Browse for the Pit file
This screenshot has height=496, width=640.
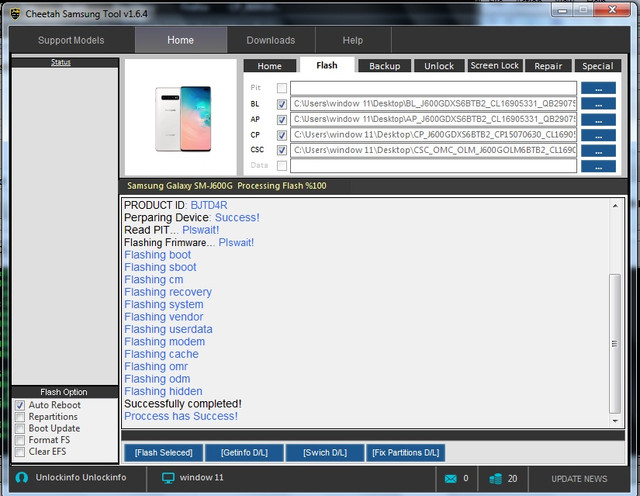(598, 88)
